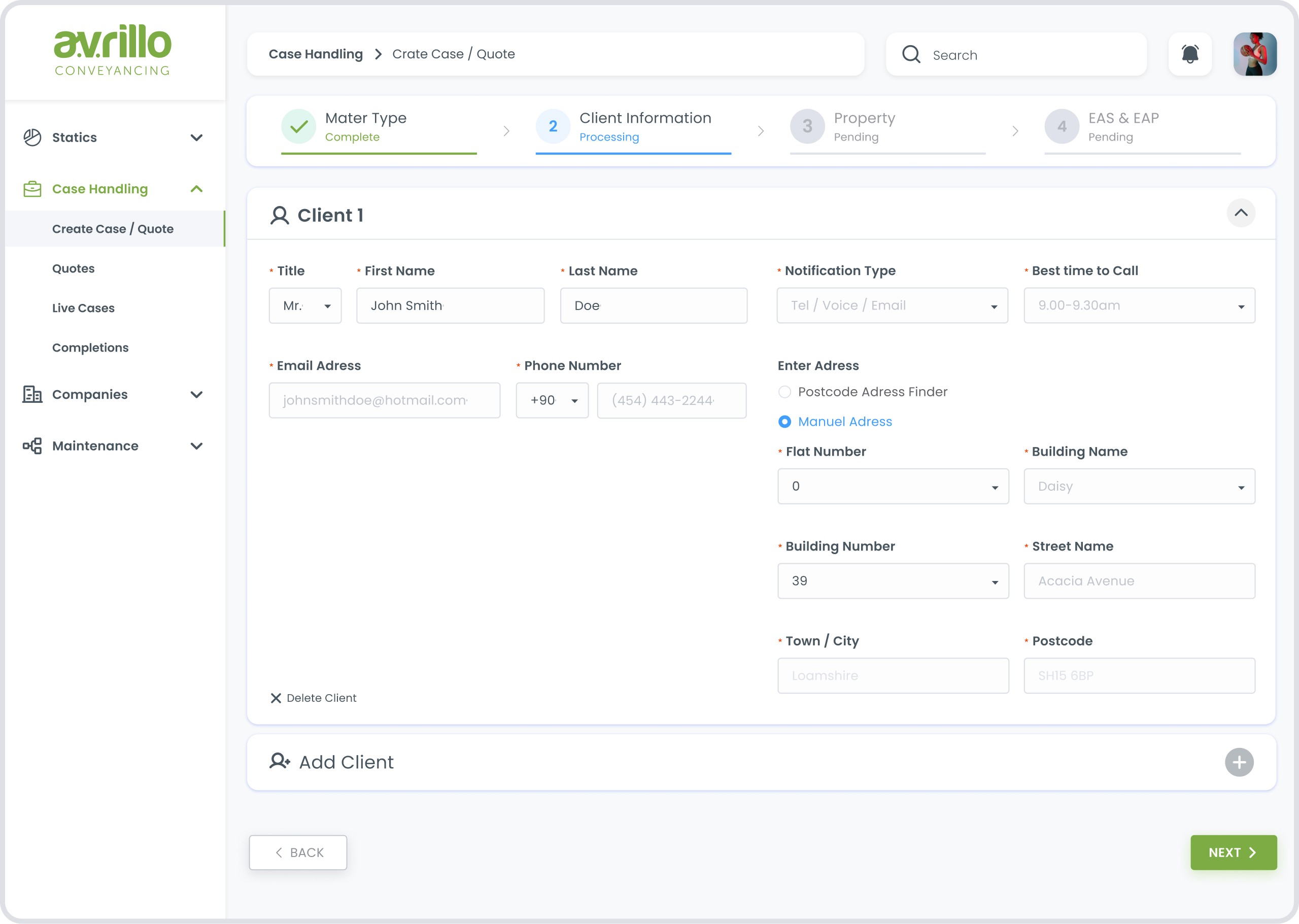Screen dimensions: 1299x924
Task: Open the Title dropdown showing Mr.
Action: (305, 305)
